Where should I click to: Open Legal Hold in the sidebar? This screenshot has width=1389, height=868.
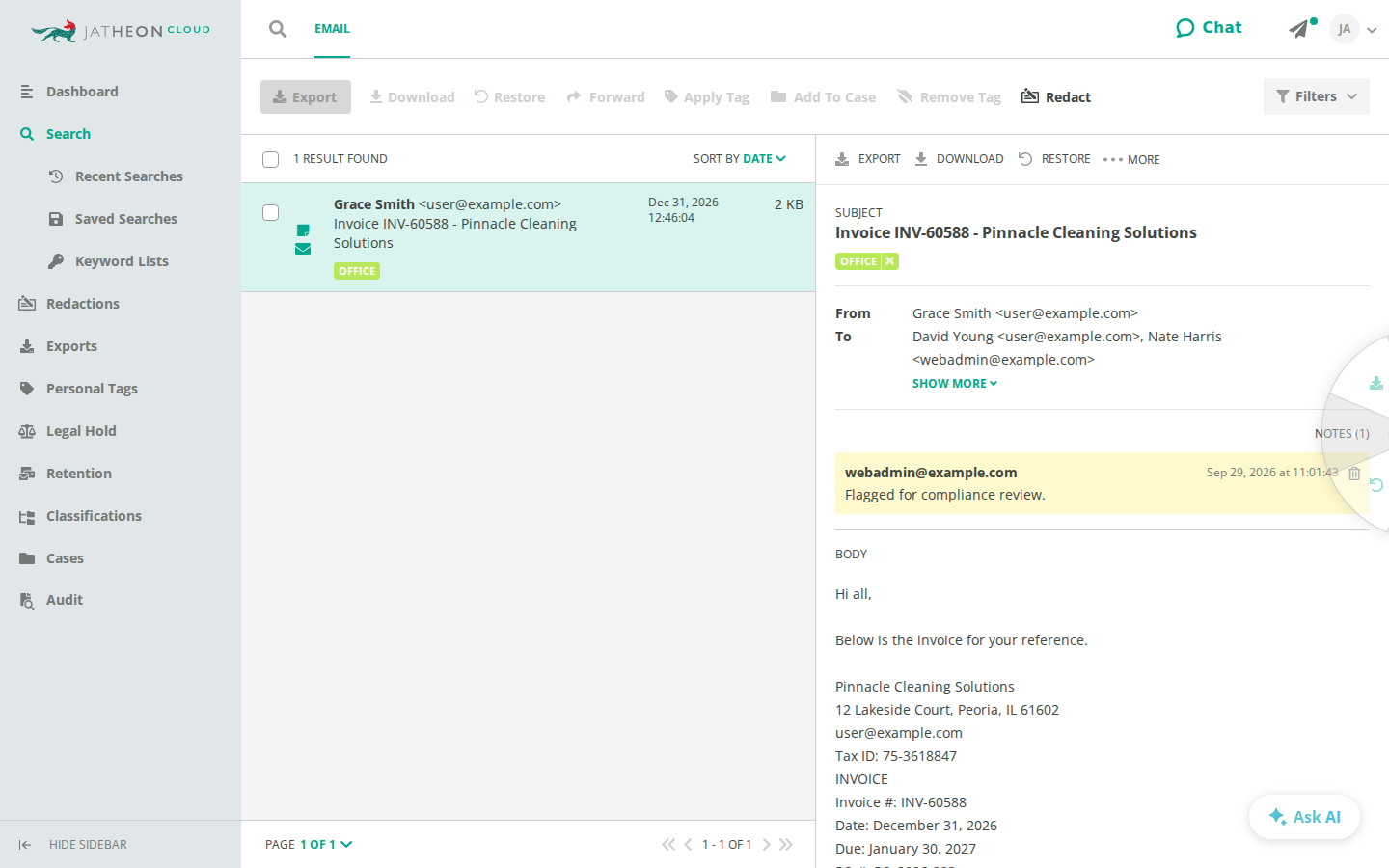coord(68,431)
